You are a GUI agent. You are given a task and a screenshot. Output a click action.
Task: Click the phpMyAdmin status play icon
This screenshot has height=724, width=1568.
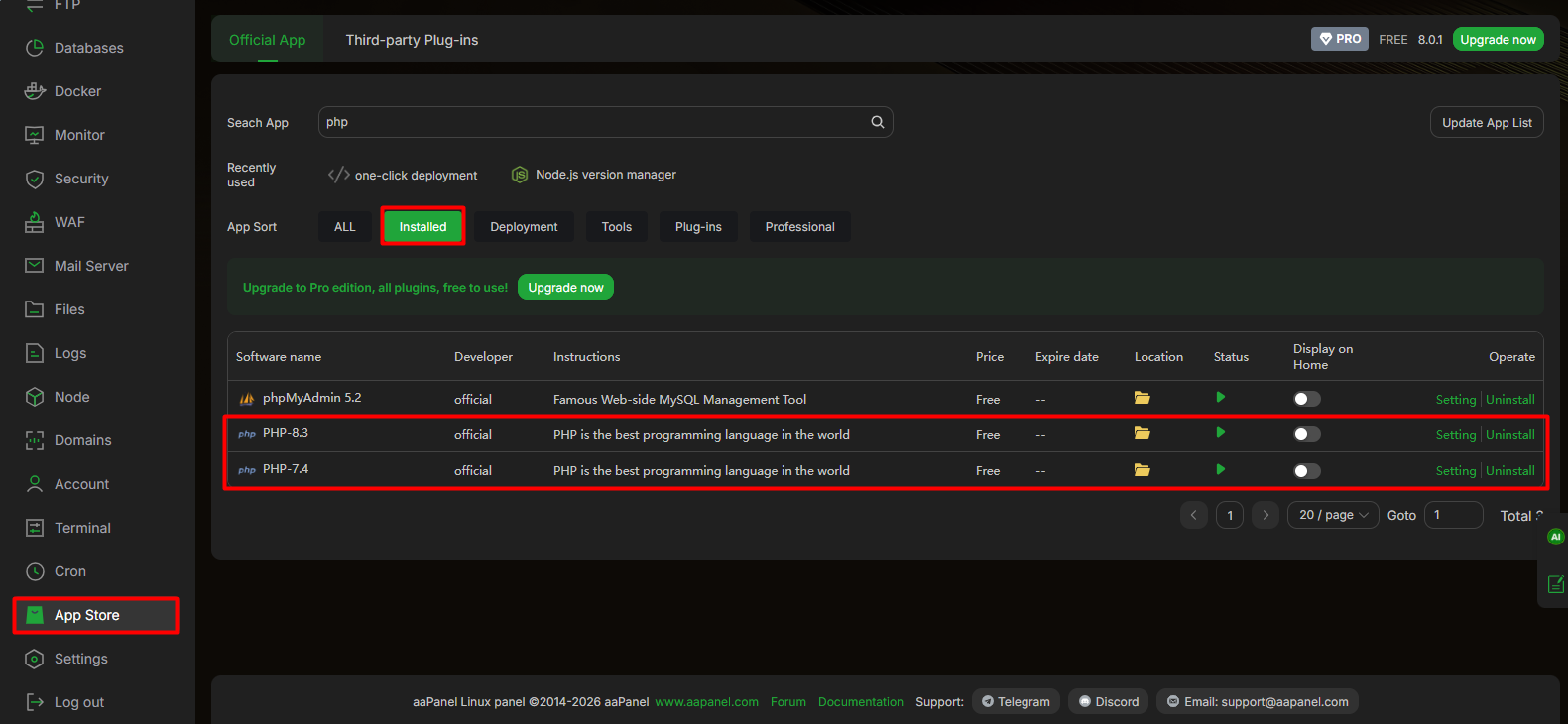click(1220, 397)
